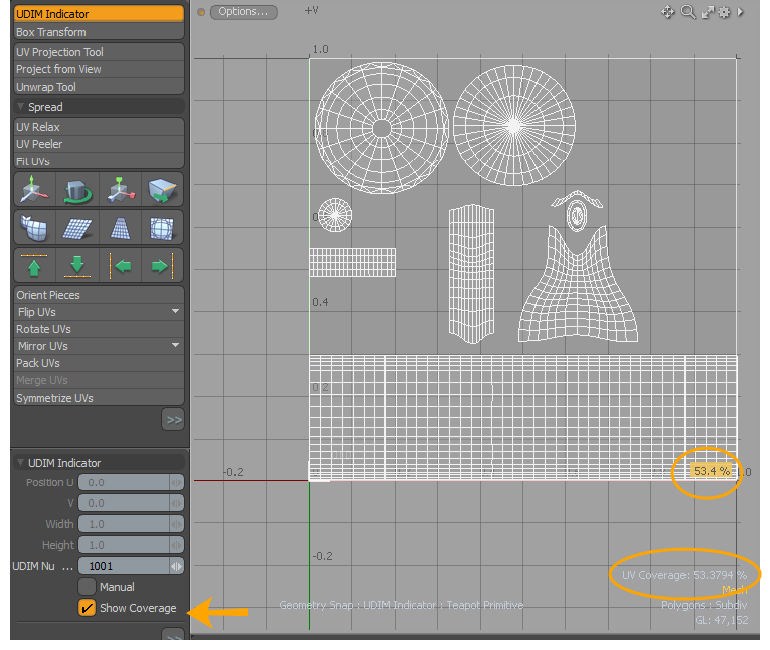Viewport: 770px width, 650px height.
Task: Click the align left green arrow icon
Action: point(120,266)
